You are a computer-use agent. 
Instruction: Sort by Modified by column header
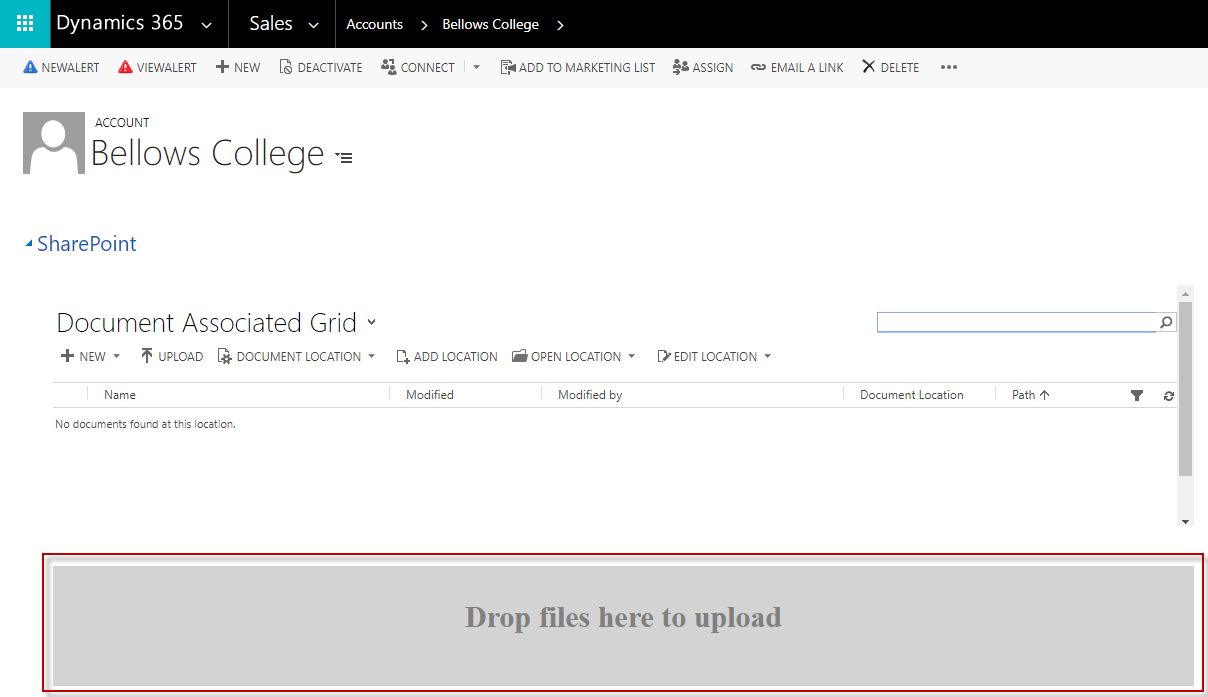point(590,395)
